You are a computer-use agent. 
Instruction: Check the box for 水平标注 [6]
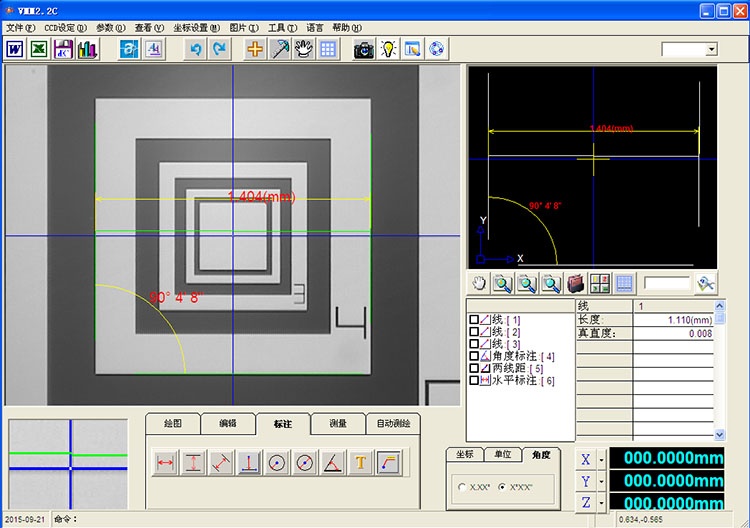point(474,380)
